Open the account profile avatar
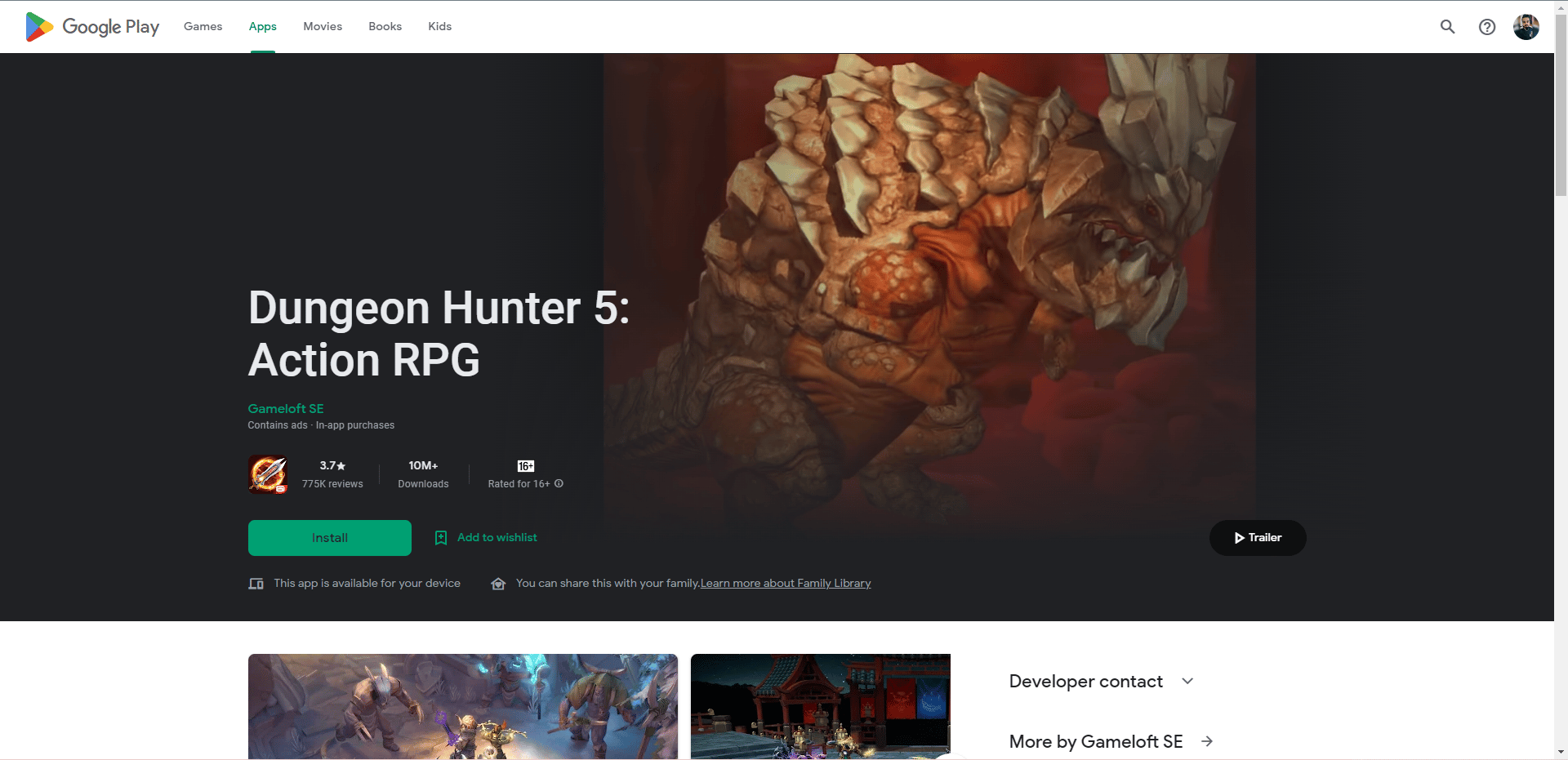The height and width of the screenshot is (760, 1568). (x=1526, y=27)
